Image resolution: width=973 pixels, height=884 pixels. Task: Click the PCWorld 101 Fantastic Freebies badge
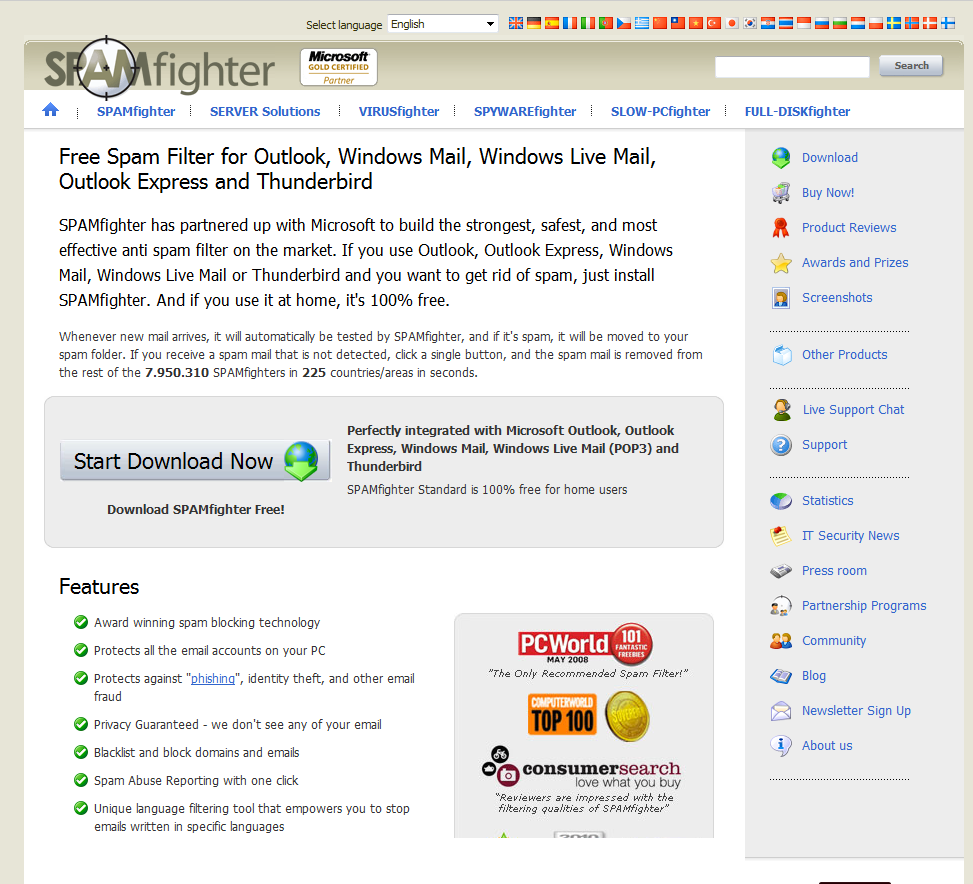coord(585,643)
